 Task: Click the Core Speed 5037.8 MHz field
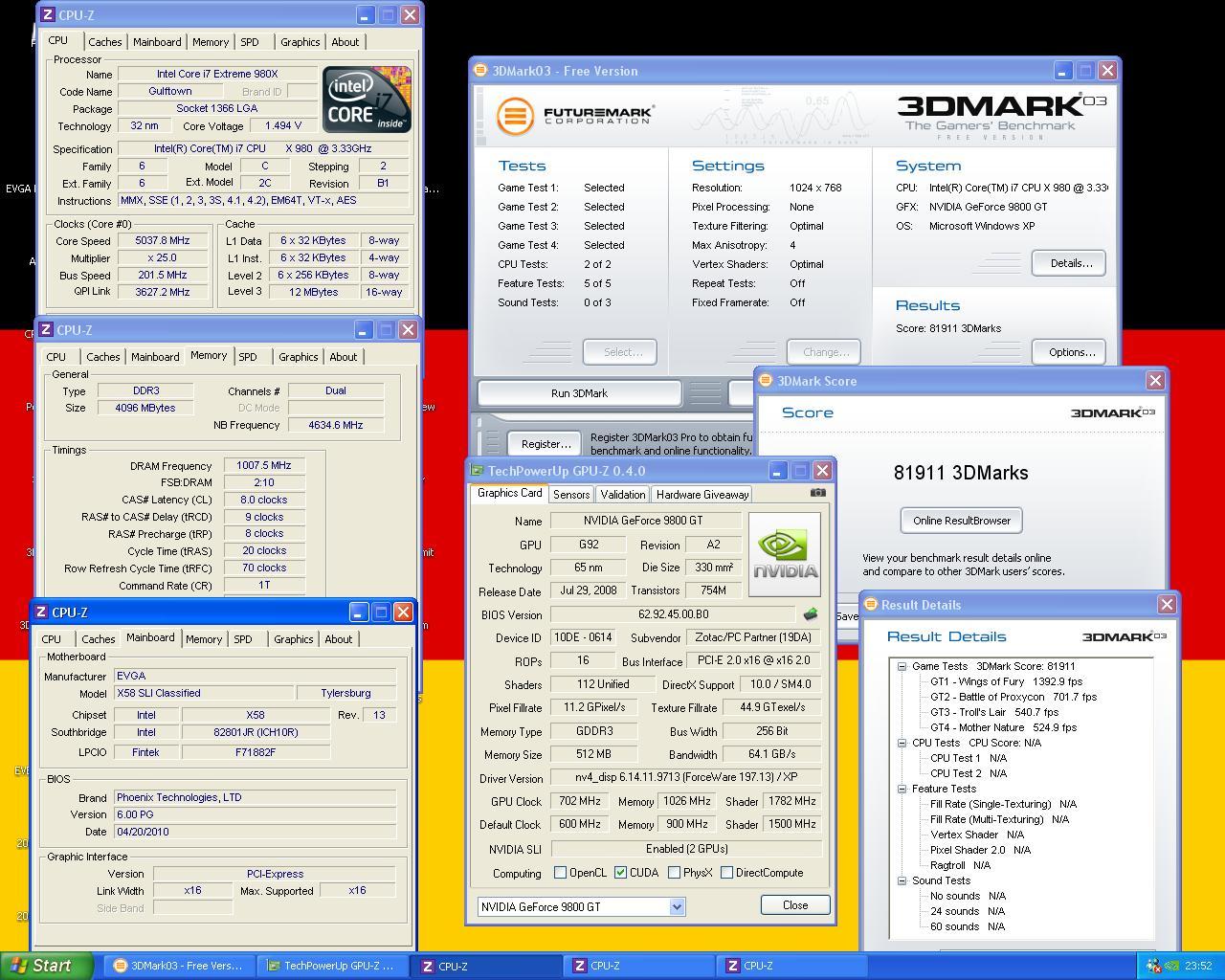coord(163,241)
